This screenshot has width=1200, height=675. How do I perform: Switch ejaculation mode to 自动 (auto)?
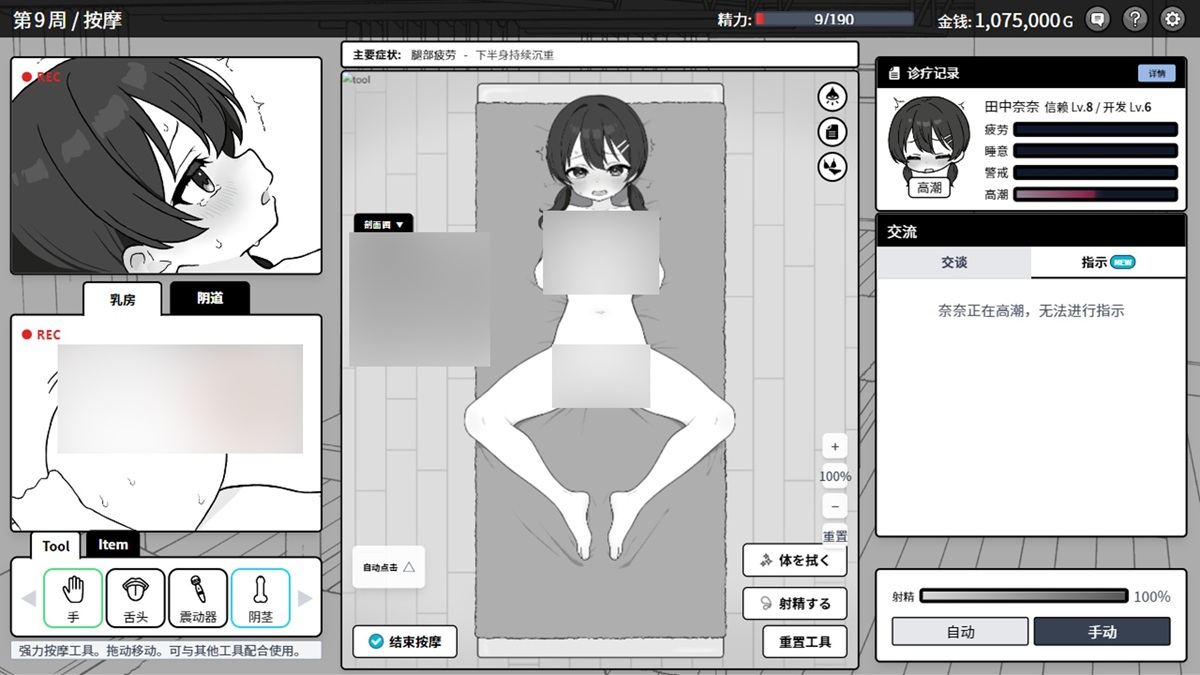tap(958, 631)
